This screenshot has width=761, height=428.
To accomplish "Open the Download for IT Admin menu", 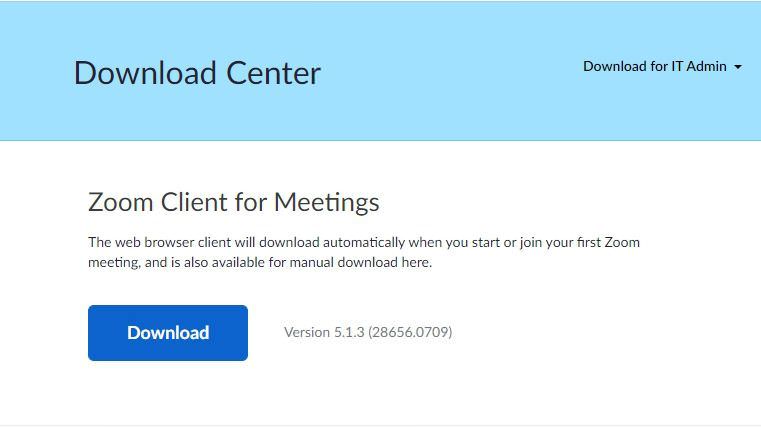I will point(662,66).
